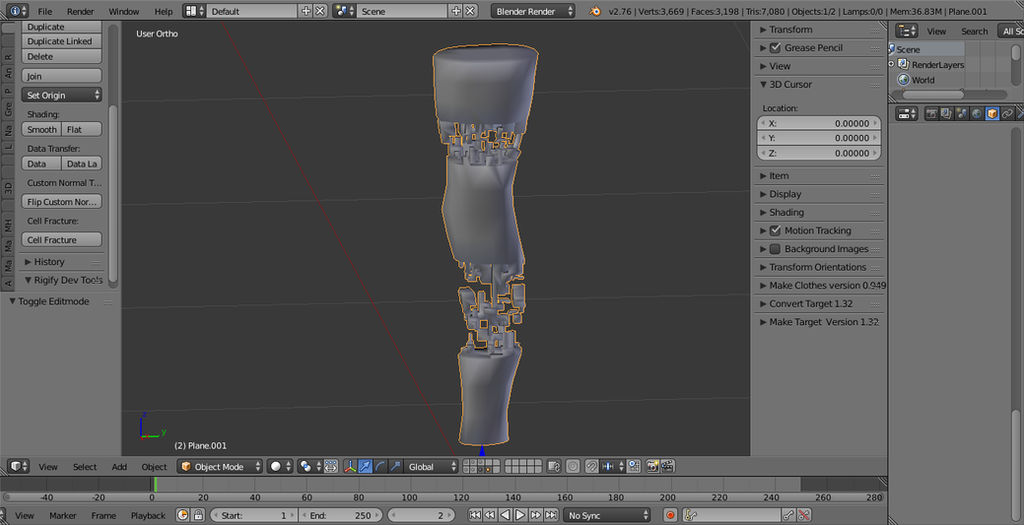
Task: Open the Info editor type icon
Action: [18, 11]
